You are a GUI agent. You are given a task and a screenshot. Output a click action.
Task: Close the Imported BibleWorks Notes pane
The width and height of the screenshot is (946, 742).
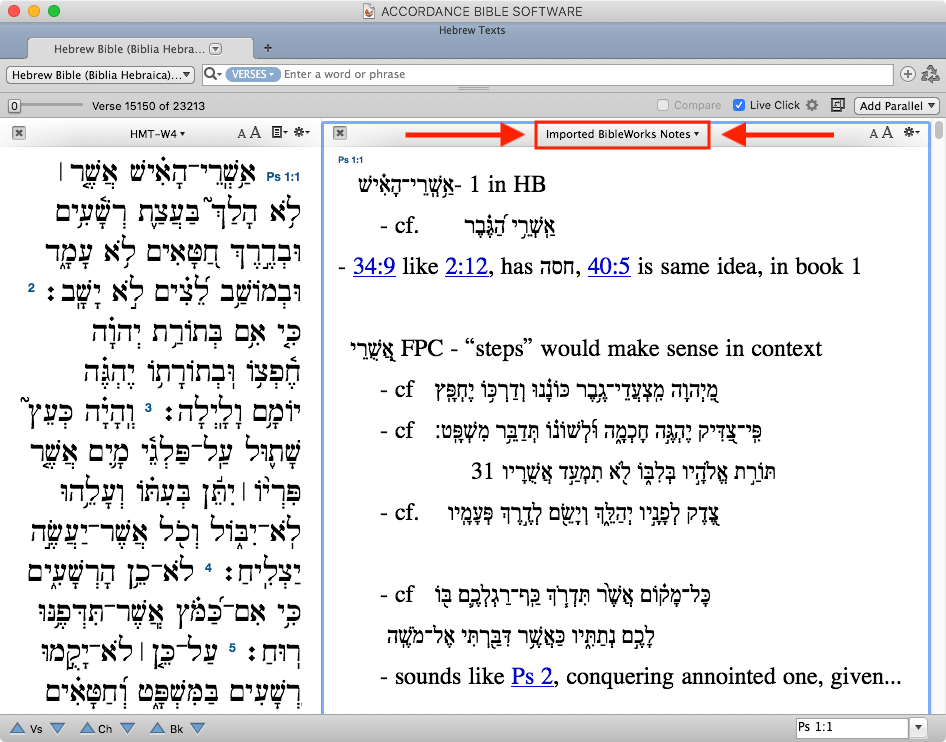point(340,133)
